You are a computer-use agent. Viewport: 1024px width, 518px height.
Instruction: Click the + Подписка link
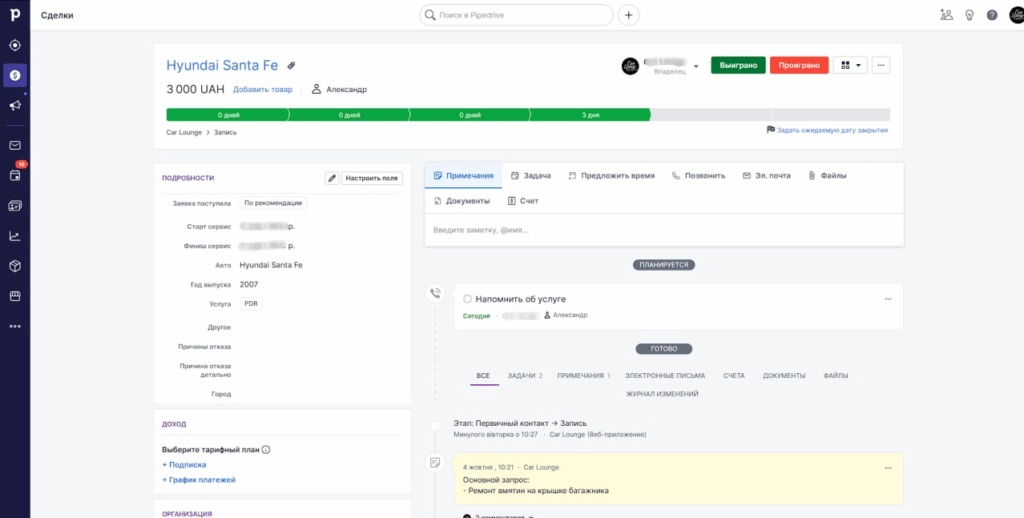[x=184, y=464]
